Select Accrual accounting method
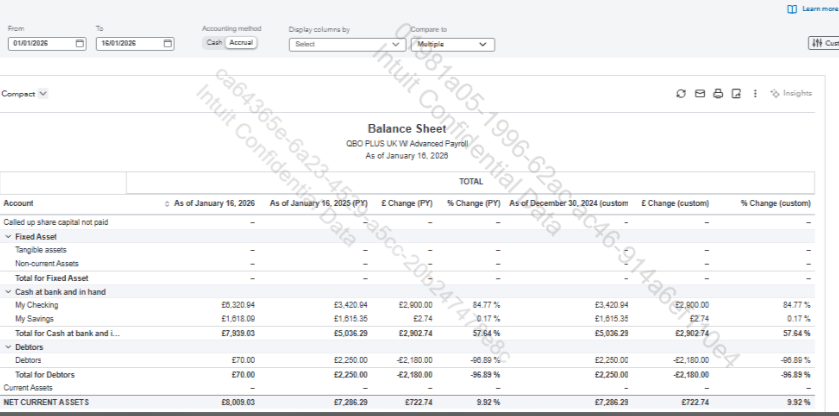Viewport: 839px width, 416px height. point(240,43)
